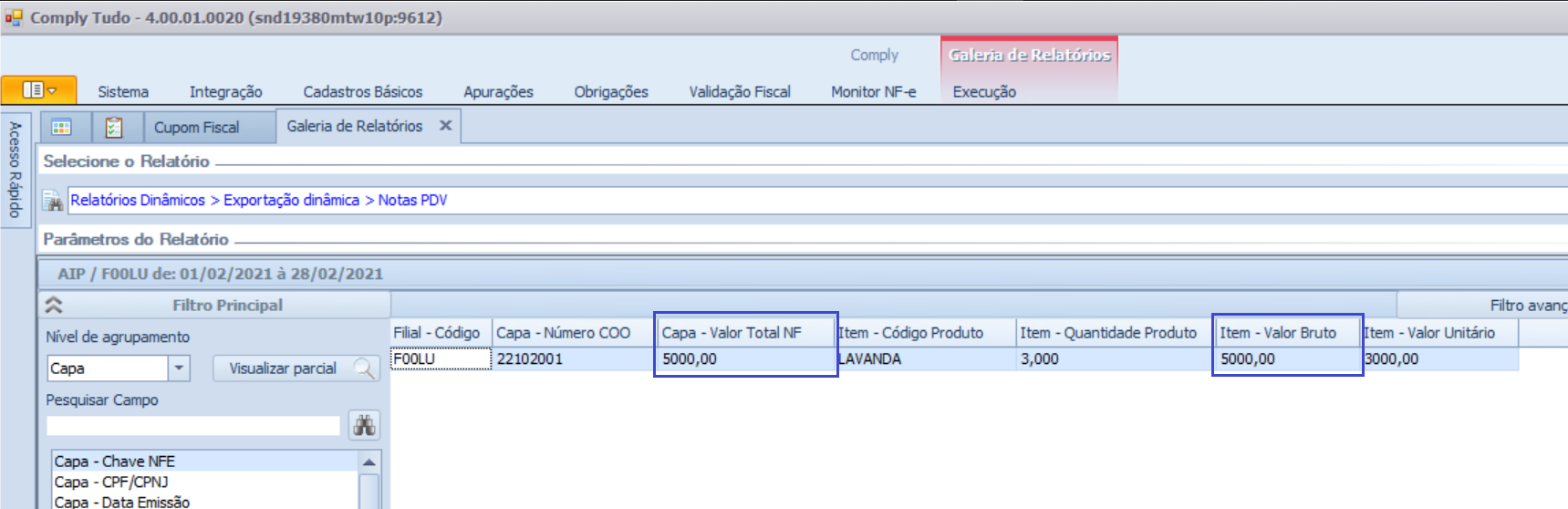Switch to the Comply ribbon tab
This screenshot has height=509, width=1568.
[x=874, y=55]
